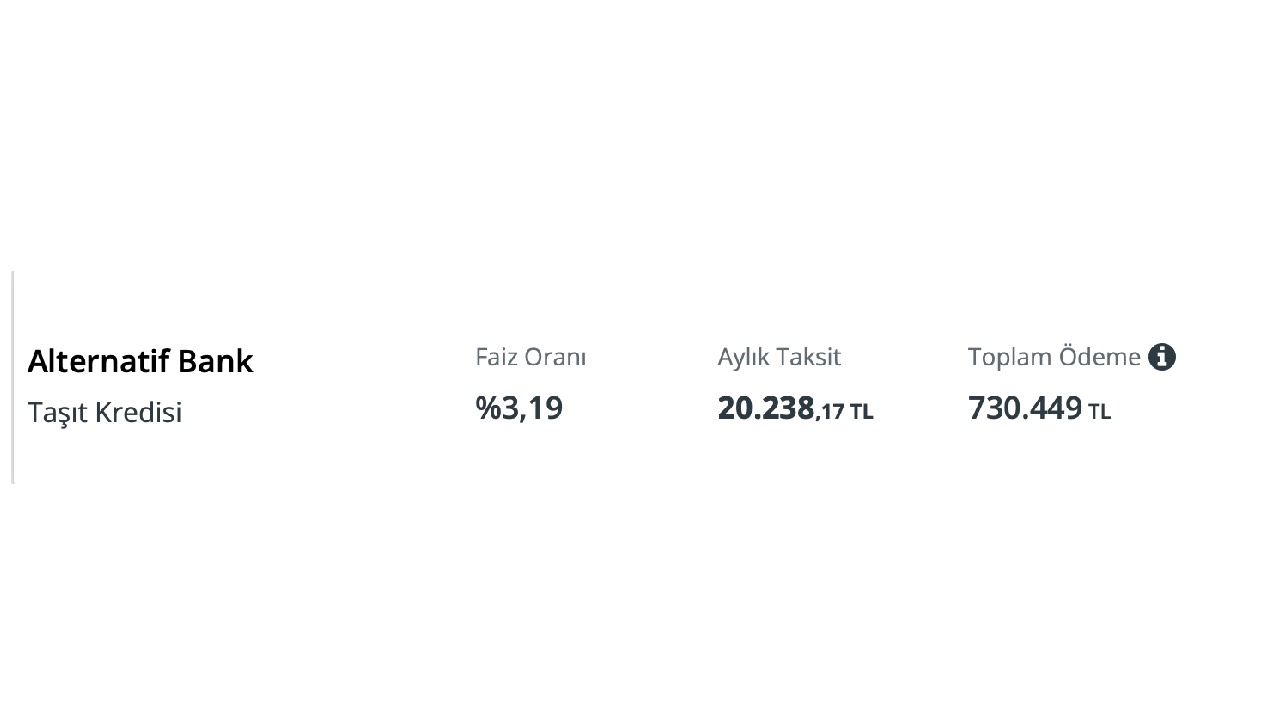Click the info icon beside Toplam Ödeme
1280x720 pixels.
pyautogui.click(x=1161, y=357)
